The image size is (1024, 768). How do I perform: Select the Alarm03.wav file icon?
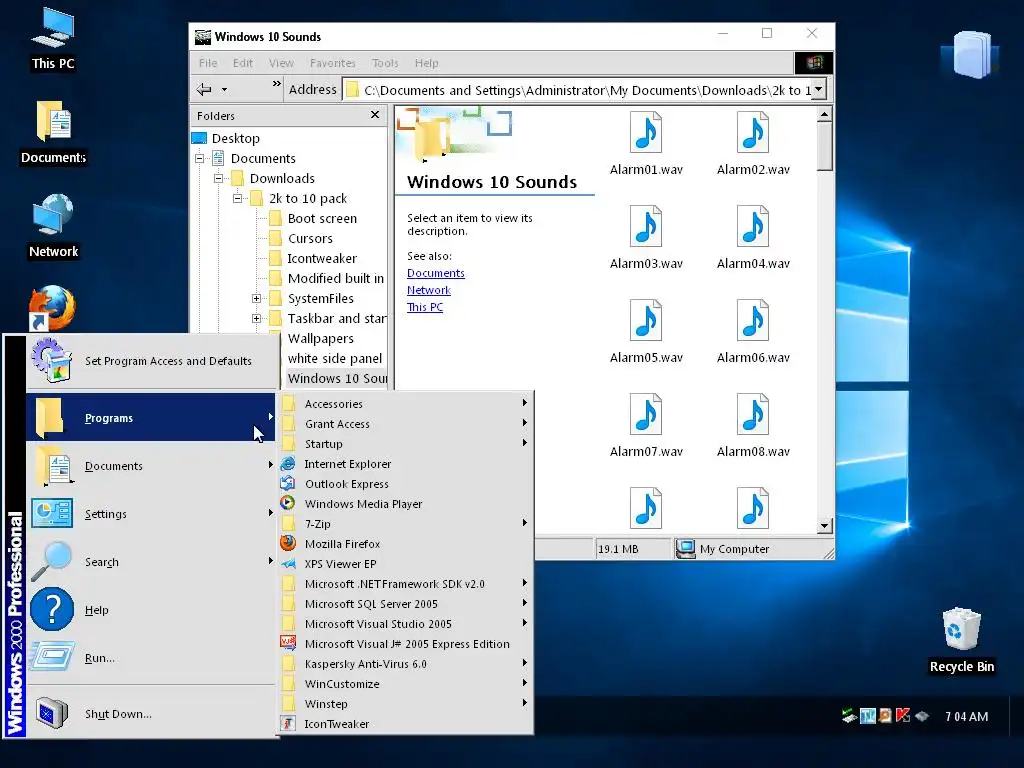tap(645, 227)
